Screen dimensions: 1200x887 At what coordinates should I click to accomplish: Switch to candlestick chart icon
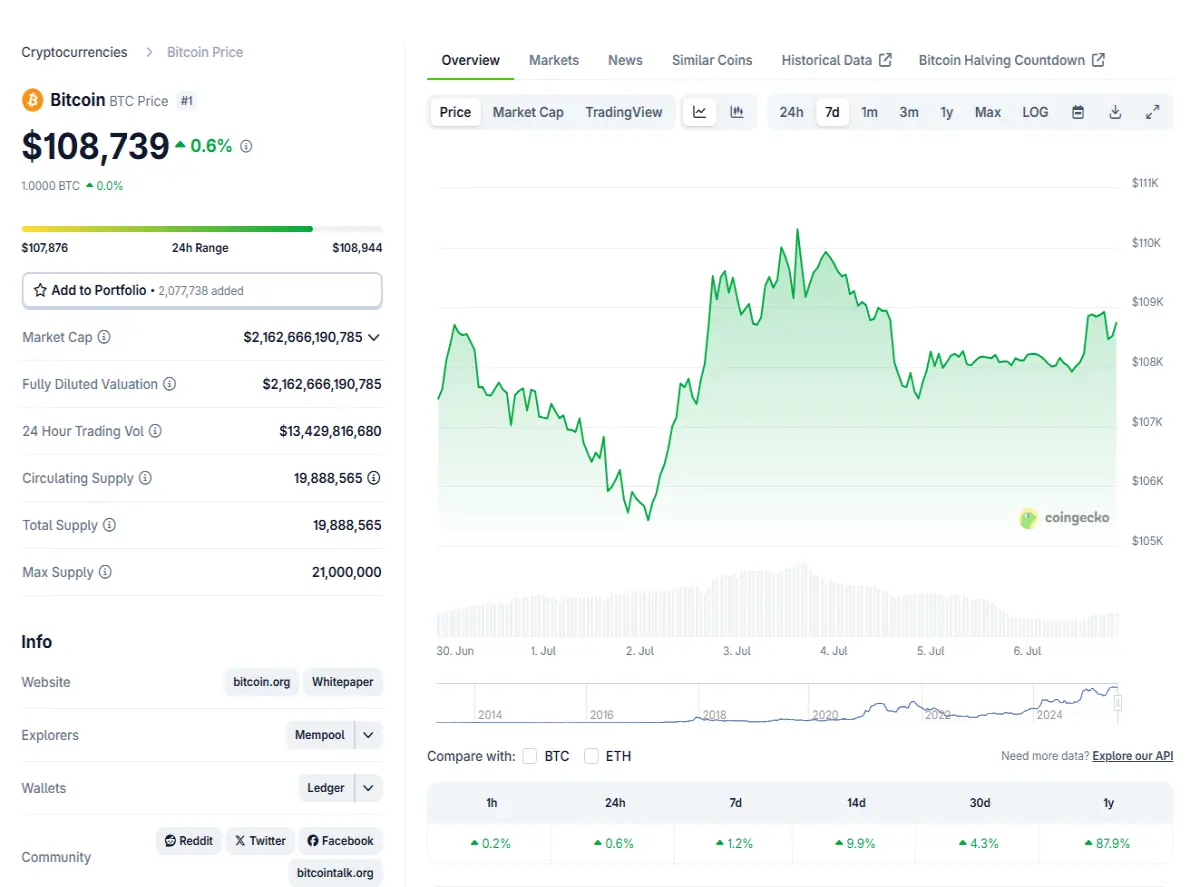click(737, 112)
